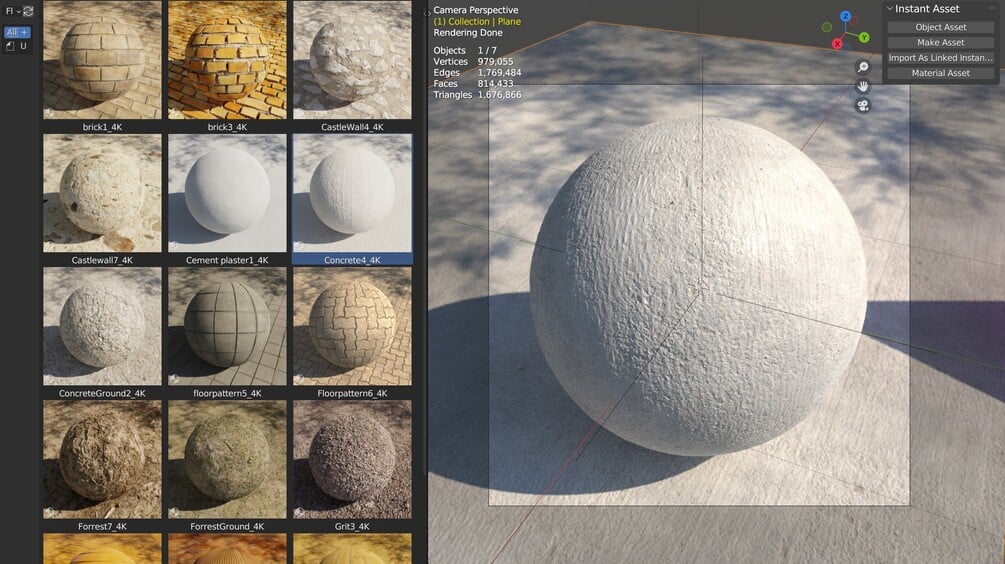Click the zoom magnifier viewport icon

pos(863,67)
